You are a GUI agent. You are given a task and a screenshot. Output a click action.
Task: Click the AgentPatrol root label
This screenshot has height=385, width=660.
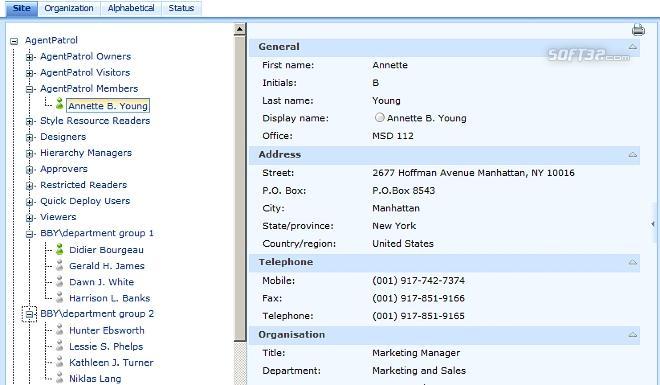click(51, 40)
